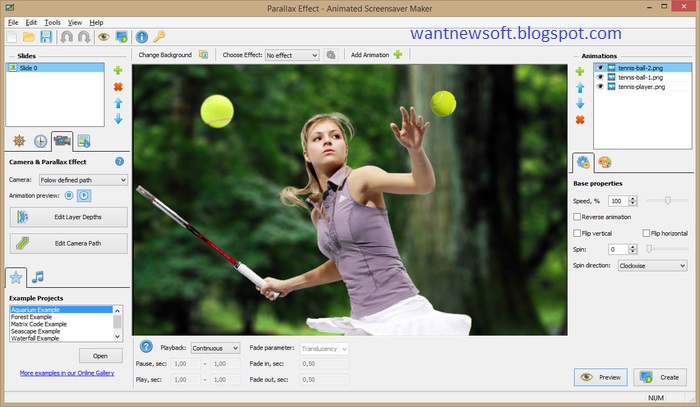This screenshot has height=407, width=700.
Task: Click Edit Layer Depths button
Action: 69,217
